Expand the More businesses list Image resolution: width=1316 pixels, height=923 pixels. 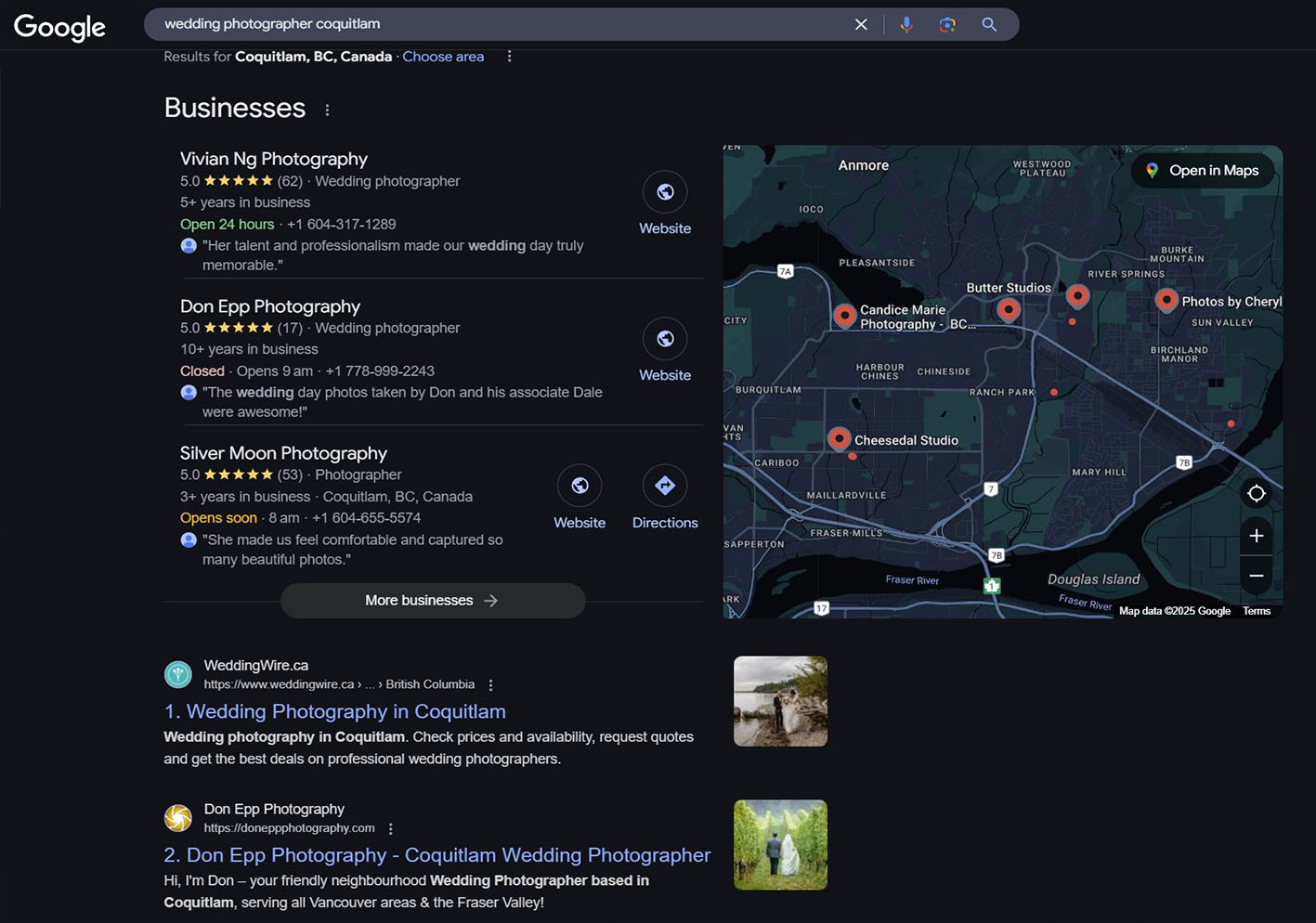433,601
